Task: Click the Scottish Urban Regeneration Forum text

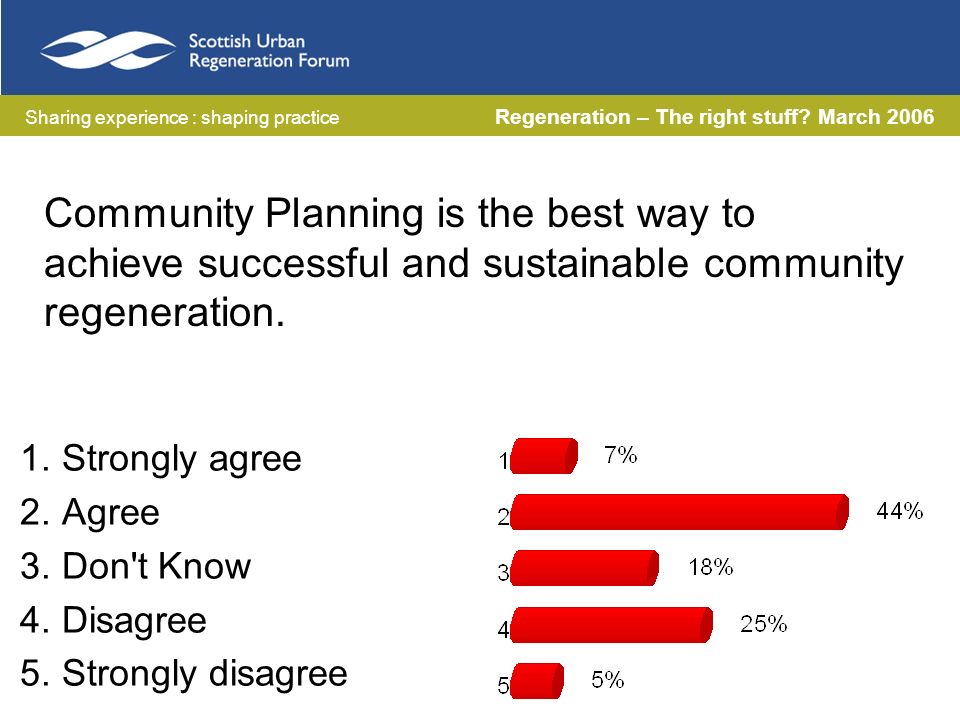Action: tap(269, 51)
